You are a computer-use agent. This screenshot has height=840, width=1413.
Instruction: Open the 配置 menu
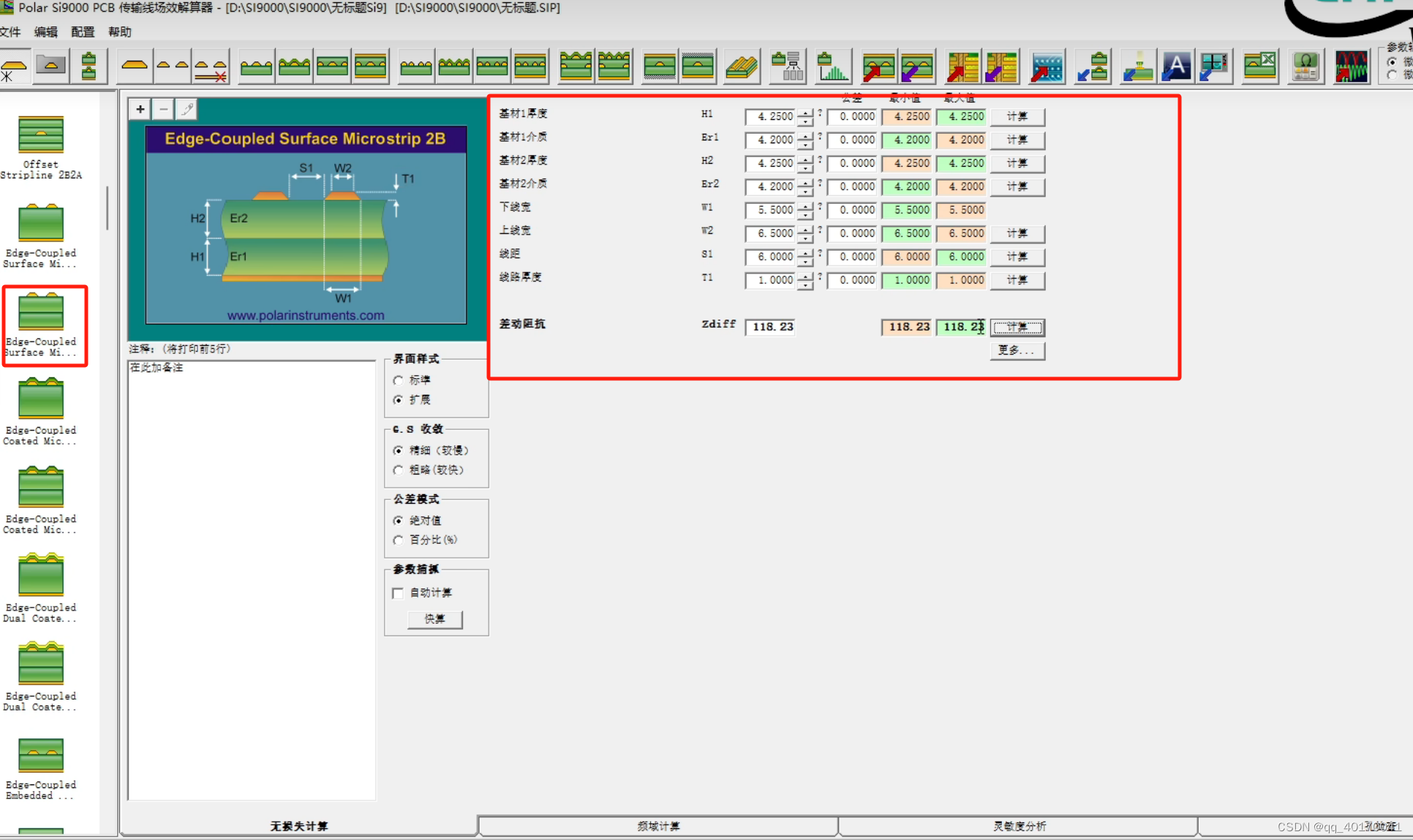point(83,31)
